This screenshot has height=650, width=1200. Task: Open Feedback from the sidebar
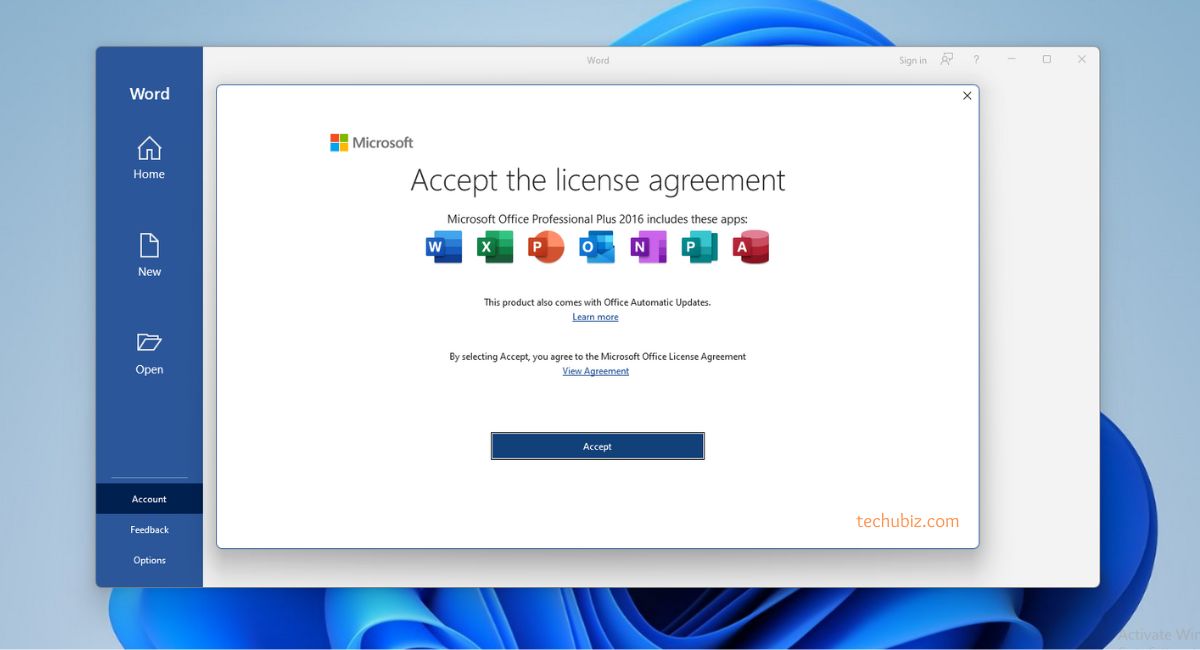pos(149,530)
